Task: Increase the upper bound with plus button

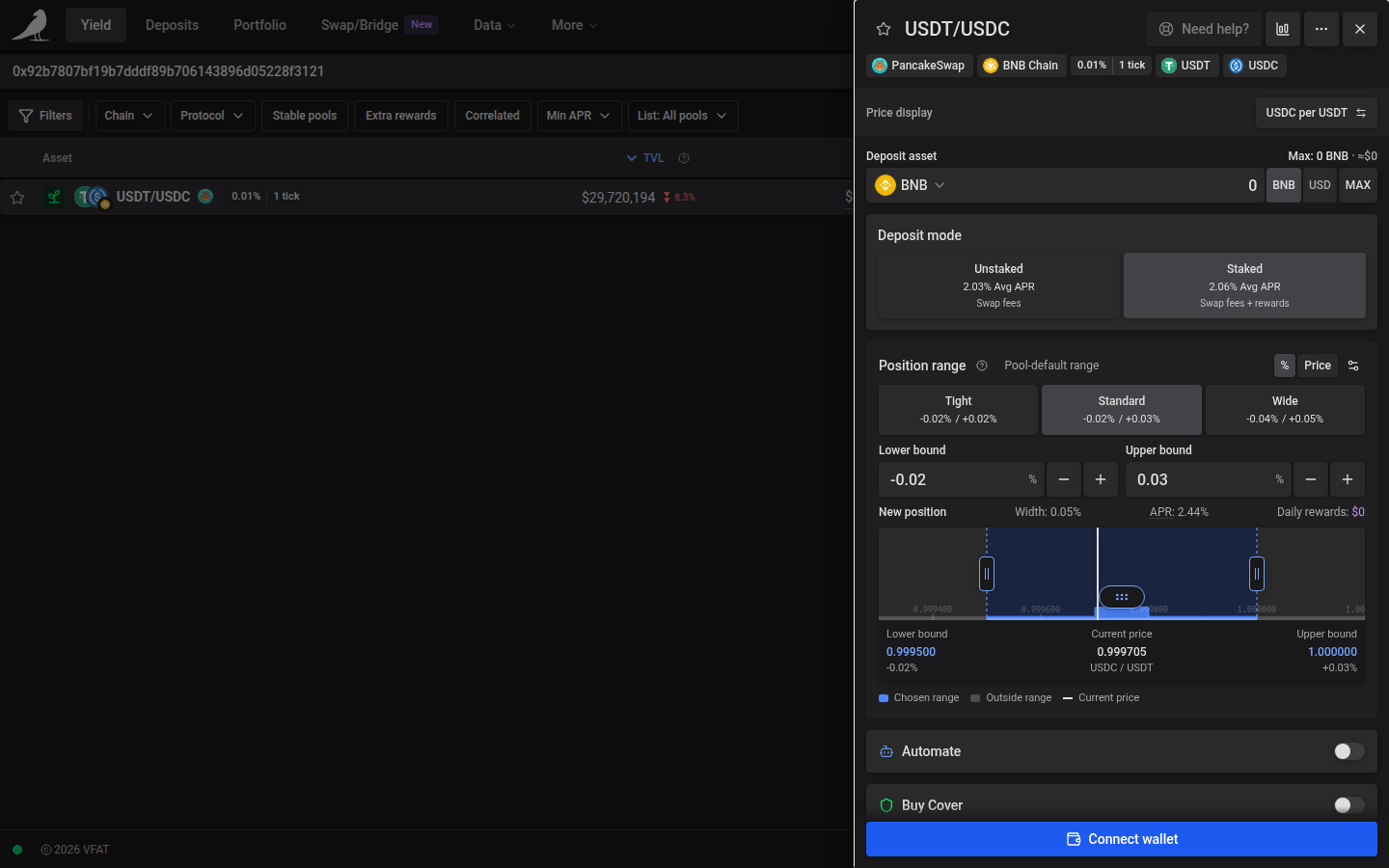Action: point(1348,479)
